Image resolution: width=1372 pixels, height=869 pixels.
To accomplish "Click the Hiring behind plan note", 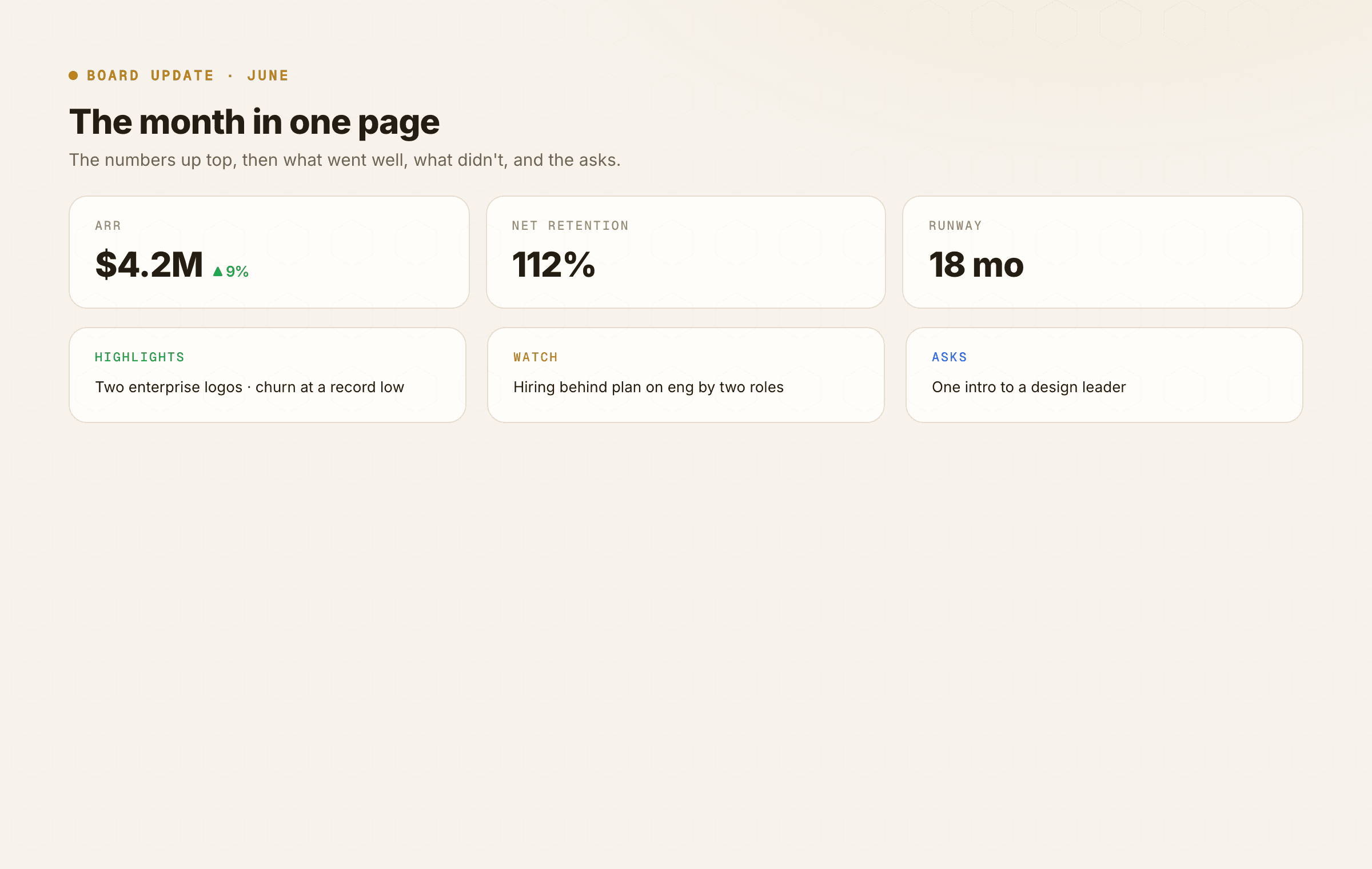I will 648,387.
